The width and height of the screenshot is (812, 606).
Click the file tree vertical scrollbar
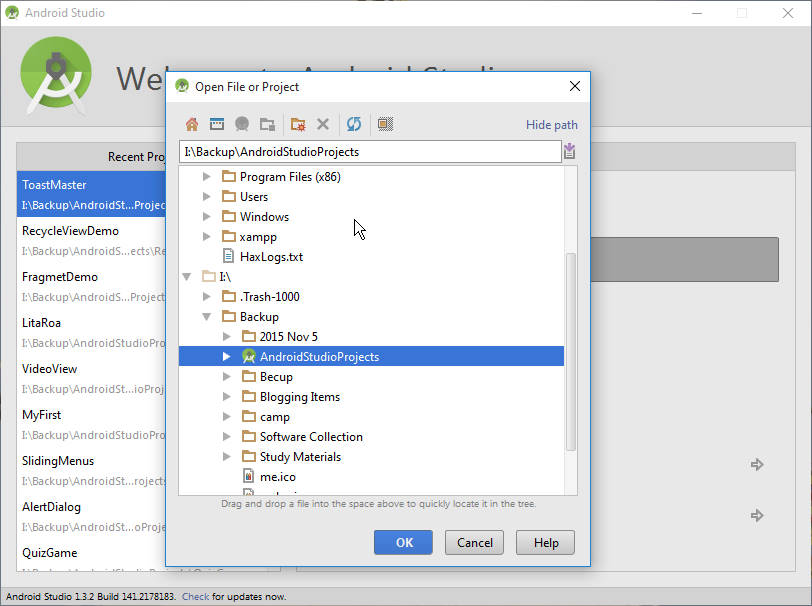point(571,352)
